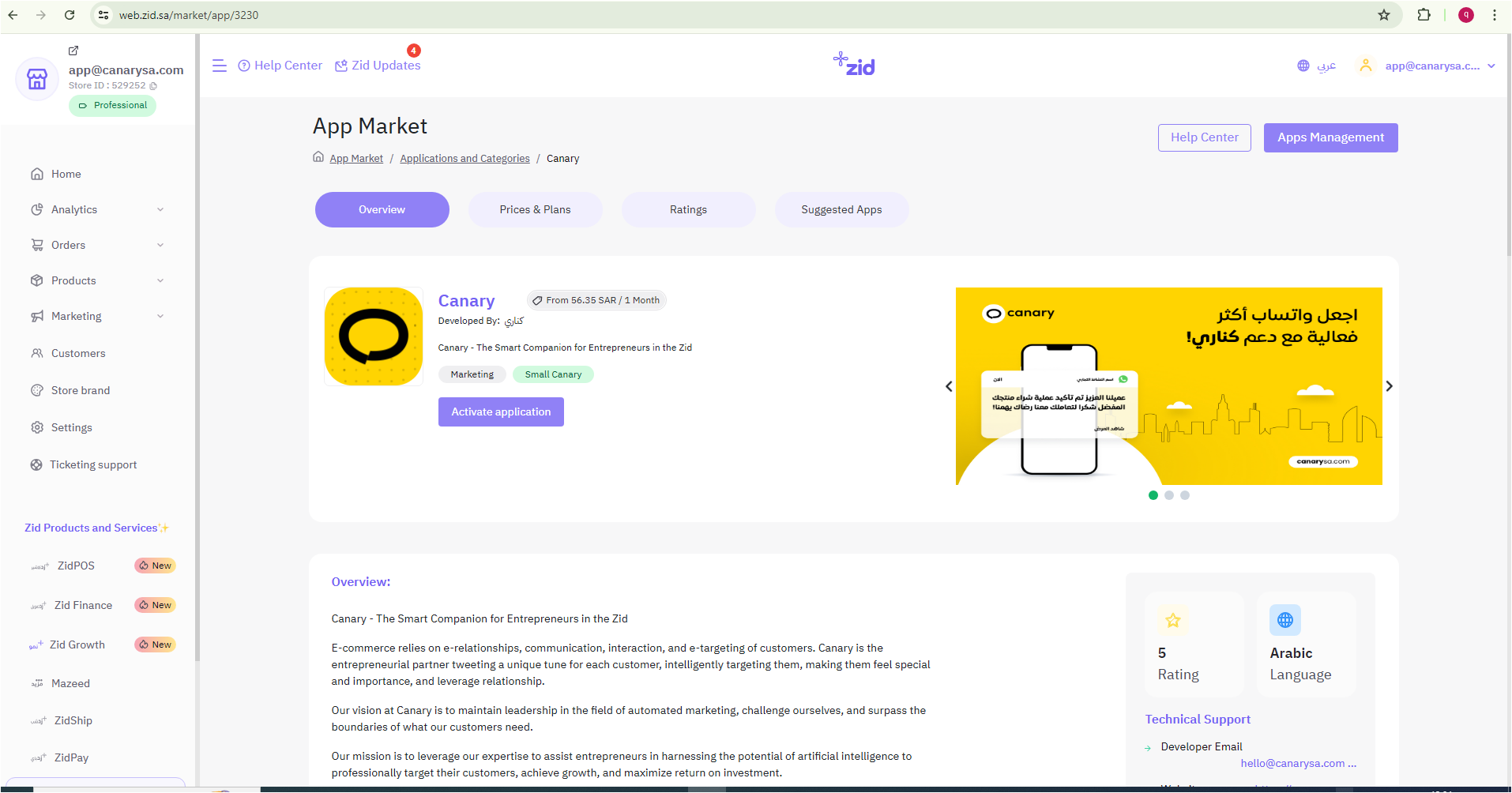Click the browser forward arrow
The width and height of the screenshot is (1512, 793).
click(x=41, y=15)
